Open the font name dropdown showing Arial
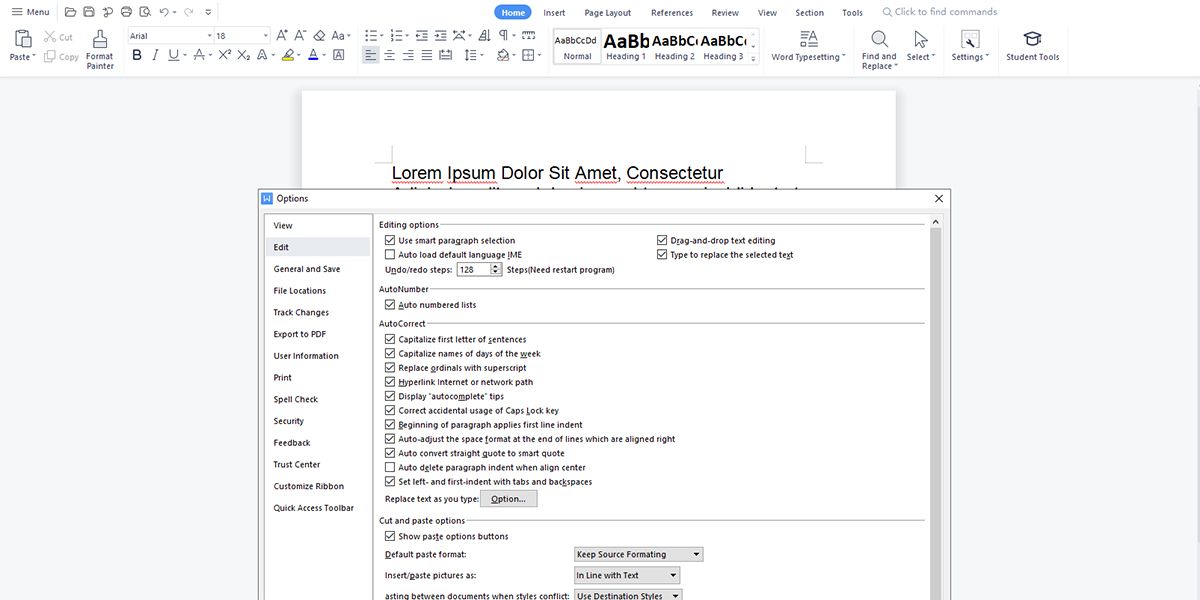The image size is (1200, 600). [x=168, y=36]
